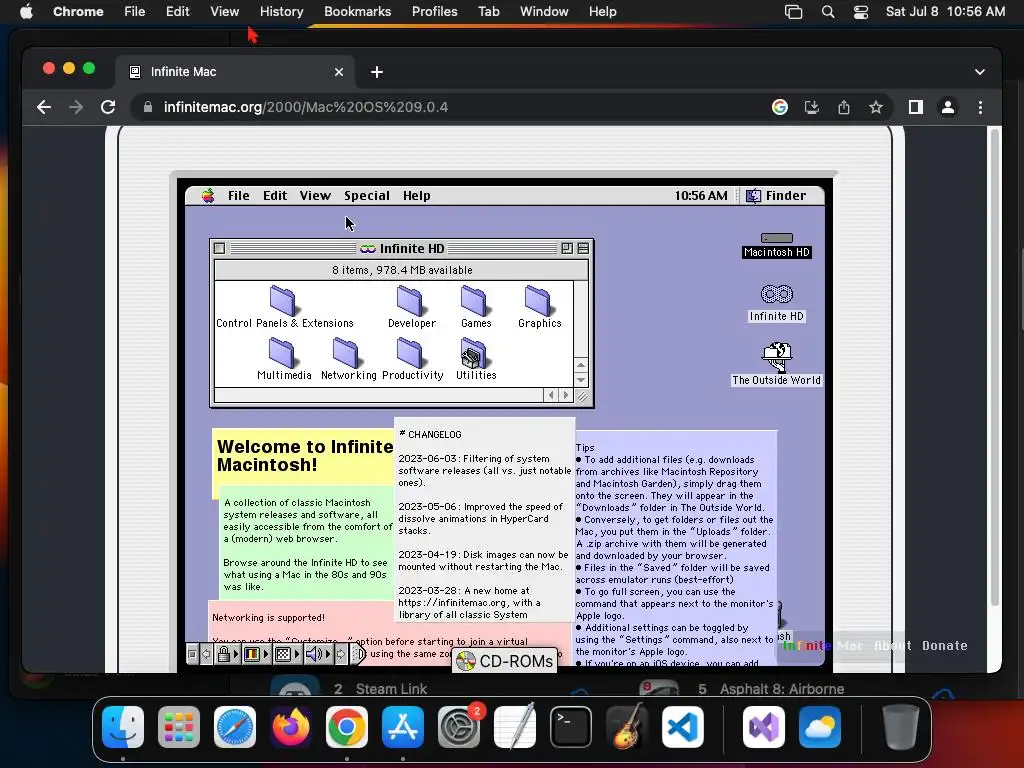Screen dimensions: 1024x768
Task: Expand the Chrome tab search chevron
Action: [980, 72]
